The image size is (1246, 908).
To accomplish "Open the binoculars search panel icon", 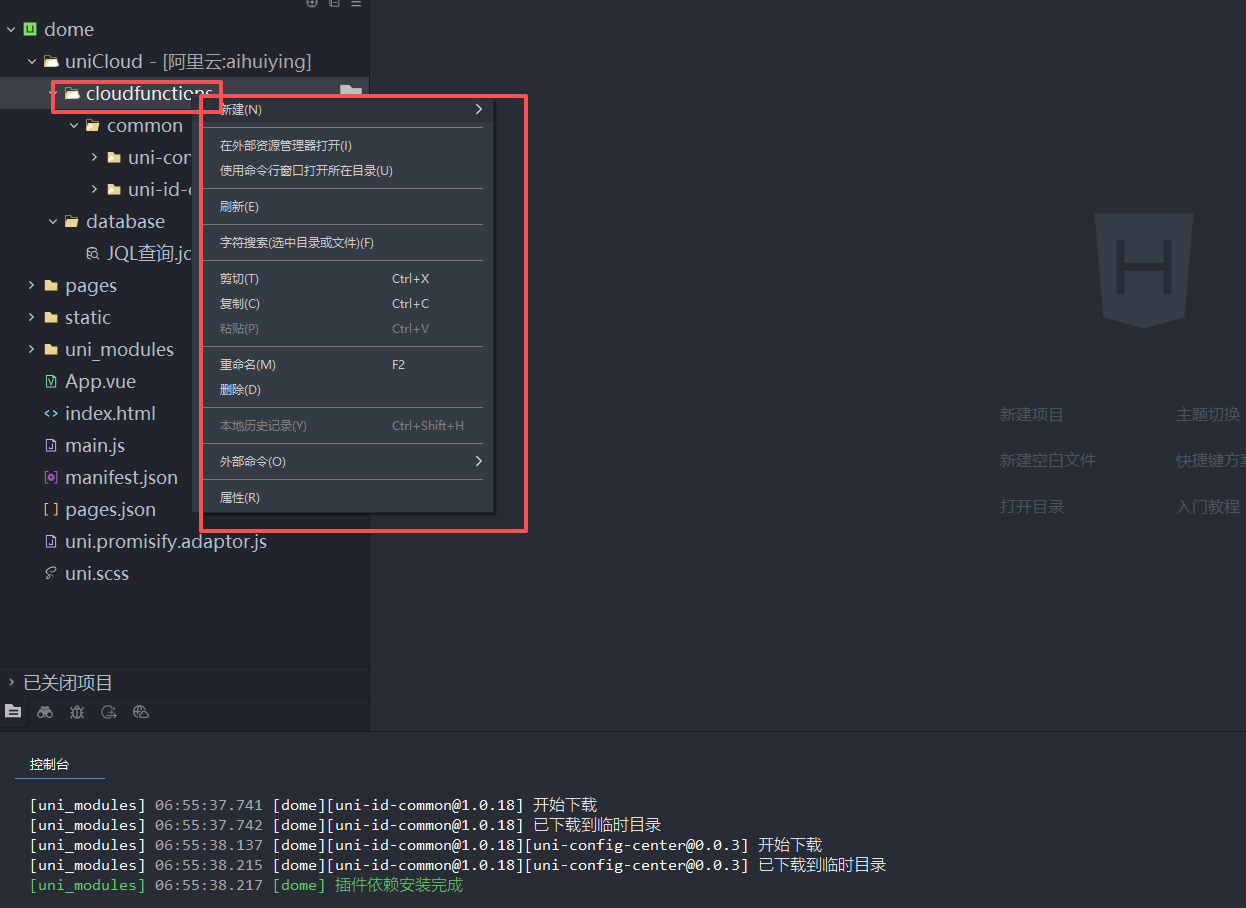I will [x=45, y=712].
